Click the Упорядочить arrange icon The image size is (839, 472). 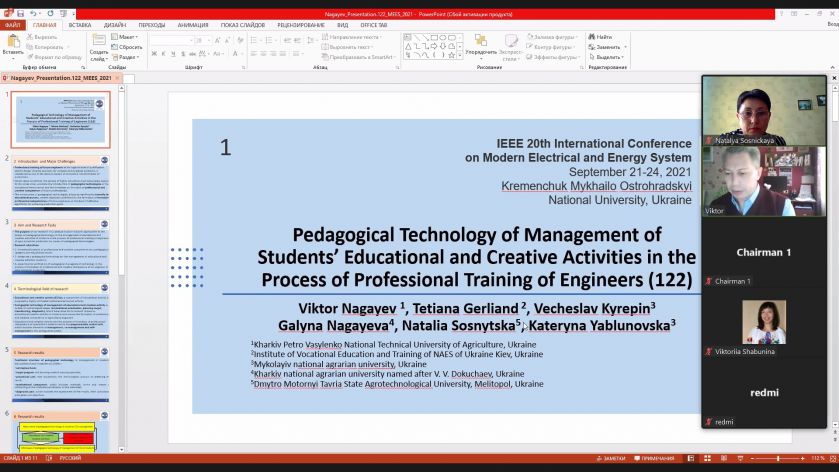click(x=480, y=41)
